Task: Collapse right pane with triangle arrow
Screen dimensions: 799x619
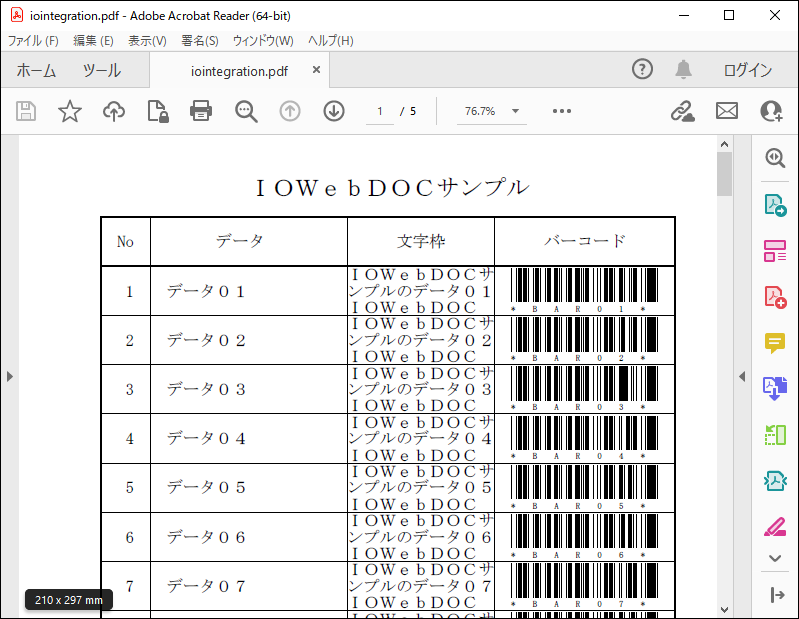Action: pos(742,376)
